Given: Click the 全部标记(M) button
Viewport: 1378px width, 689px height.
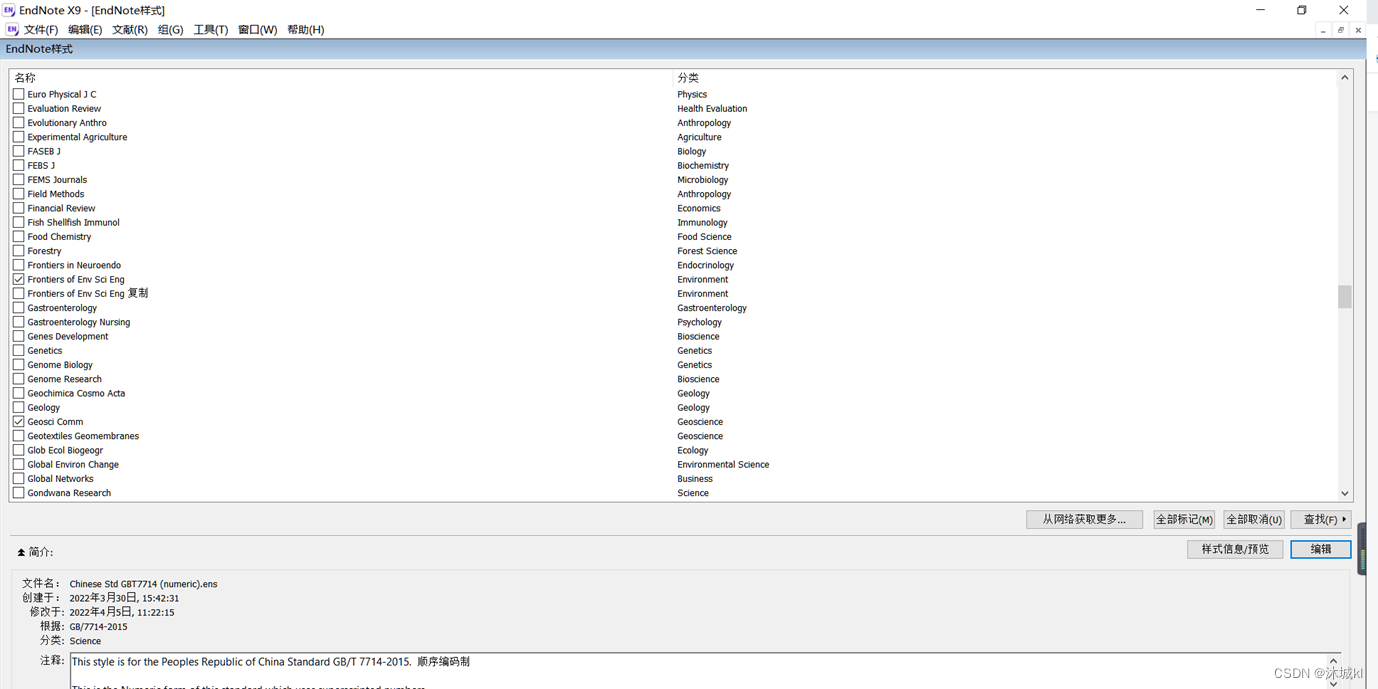Looking at the screenshot, I should 1184,519.
